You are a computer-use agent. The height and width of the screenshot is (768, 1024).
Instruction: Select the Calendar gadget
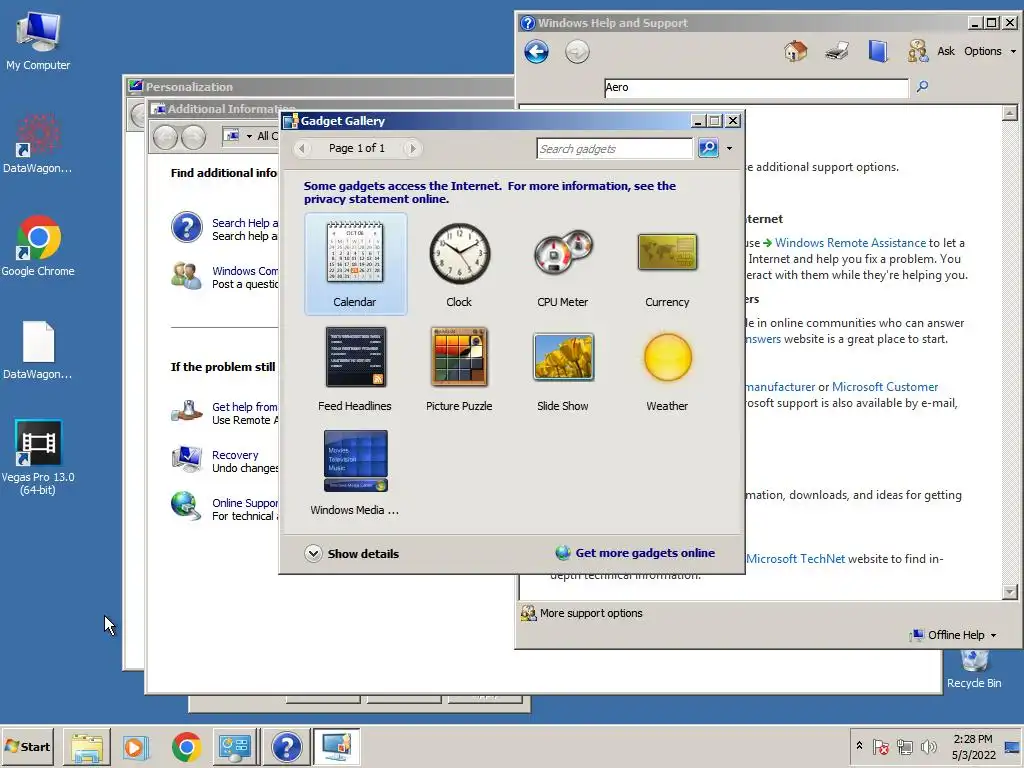coord(355,264)
